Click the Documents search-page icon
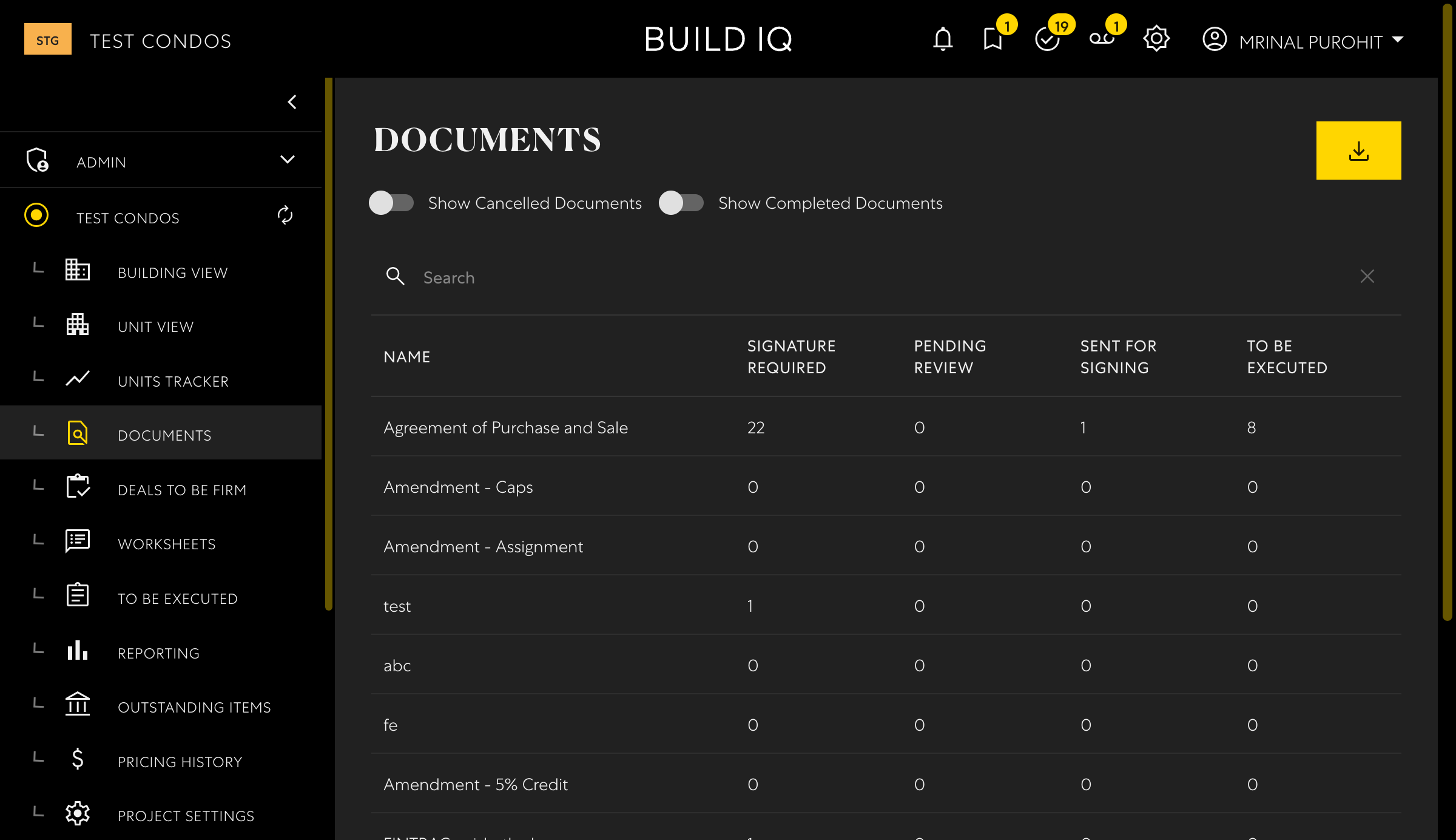1456x840 pixels. click(78, 433)
